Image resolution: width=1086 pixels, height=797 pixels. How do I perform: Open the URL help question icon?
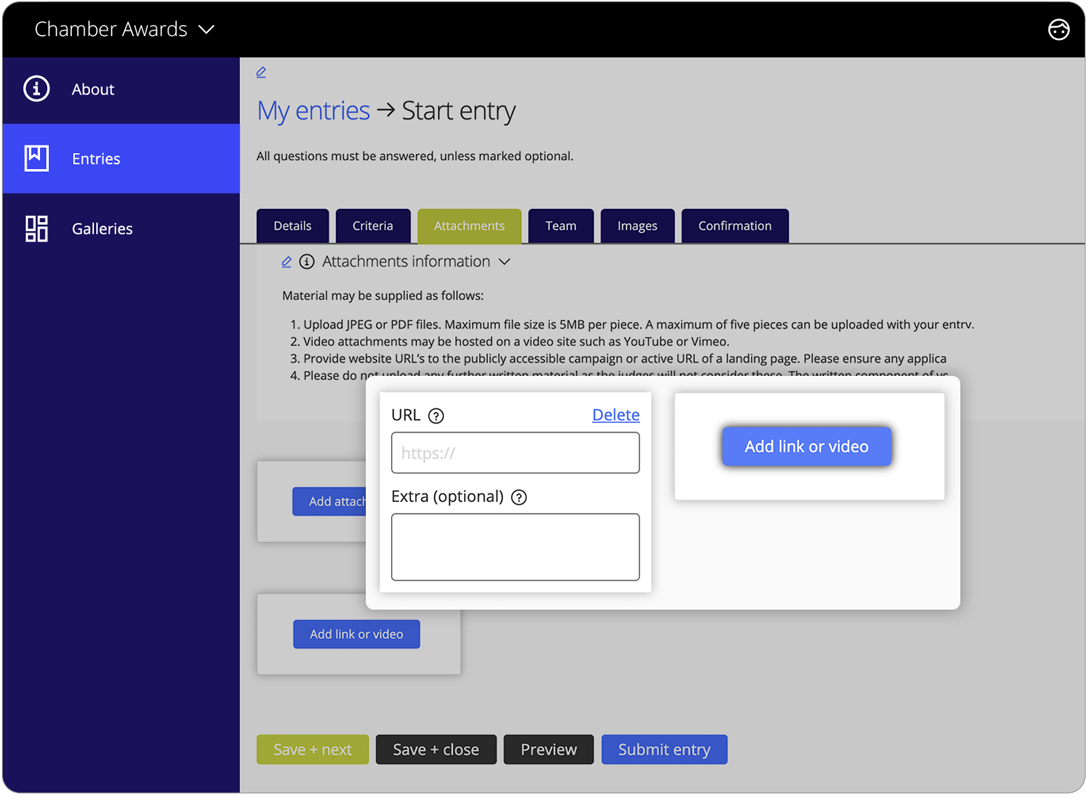(x=435, y=416)
